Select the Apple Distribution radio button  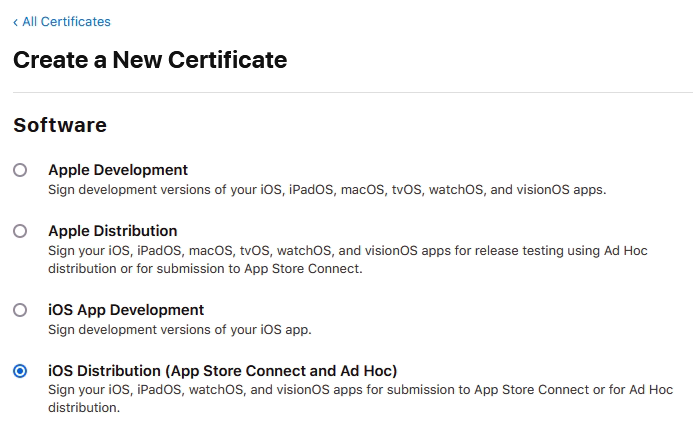(x=20, y=231)
